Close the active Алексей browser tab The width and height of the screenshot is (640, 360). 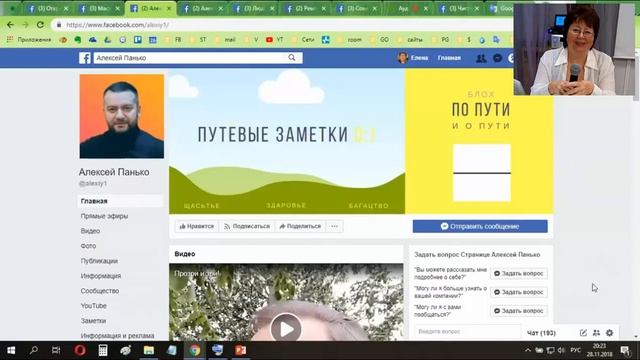[x=169, y=9]
